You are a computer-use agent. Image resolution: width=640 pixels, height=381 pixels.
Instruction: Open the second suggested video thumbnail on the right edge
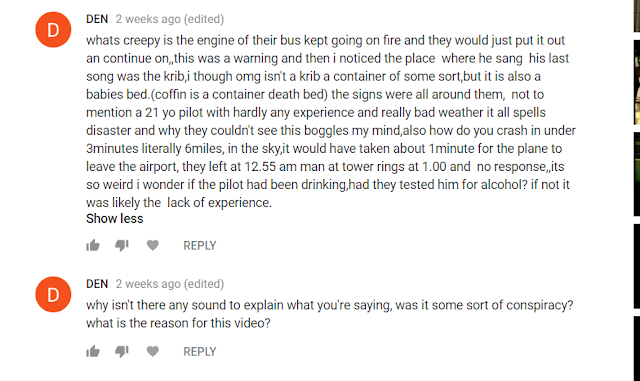point(637,82)
